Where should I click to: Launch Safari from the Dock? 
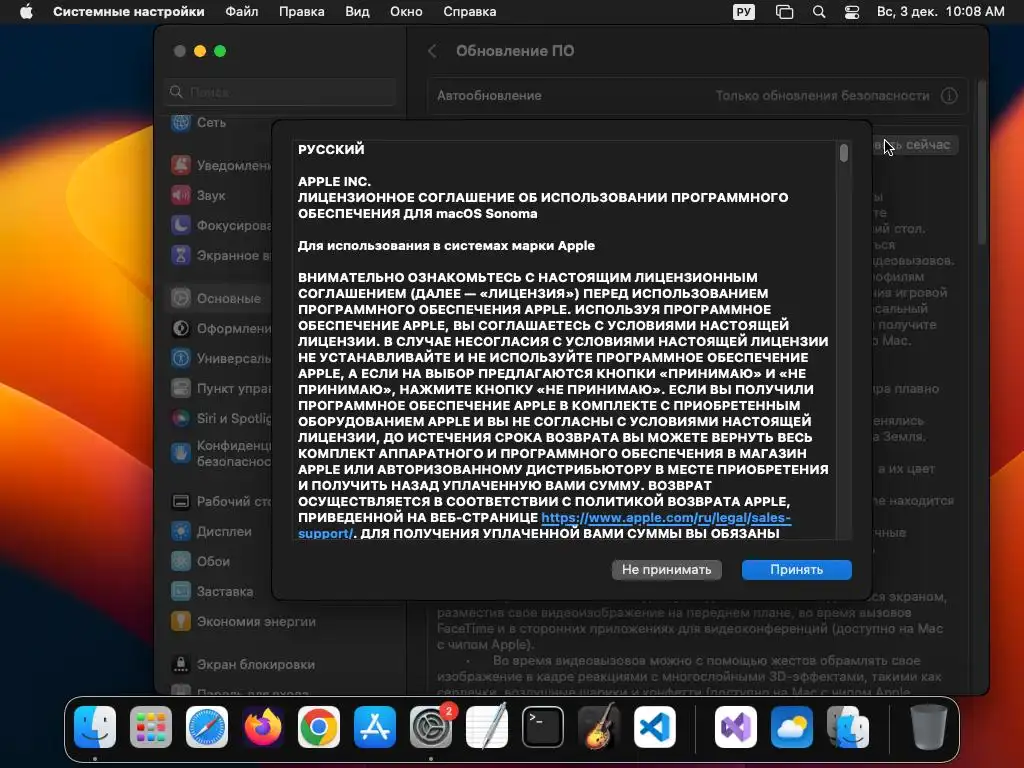pyautogui.click(x=207, y=727)
